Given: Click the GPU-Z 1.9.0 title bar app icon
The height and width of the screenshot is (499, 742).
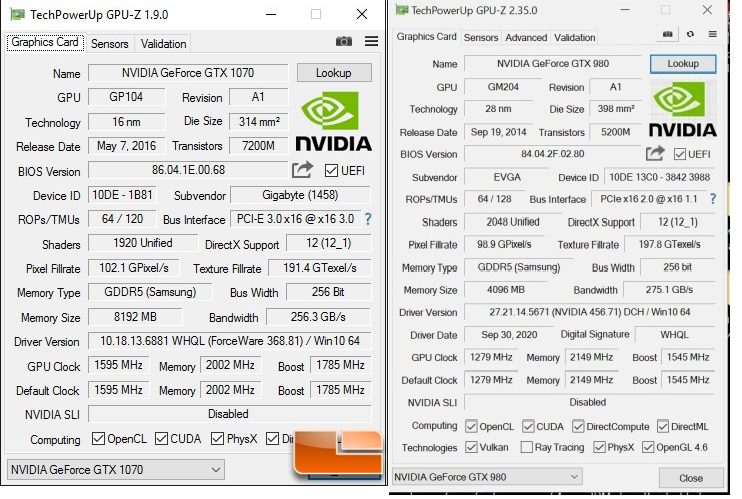Looking at the screenshot, I should (x=18, y=14).
